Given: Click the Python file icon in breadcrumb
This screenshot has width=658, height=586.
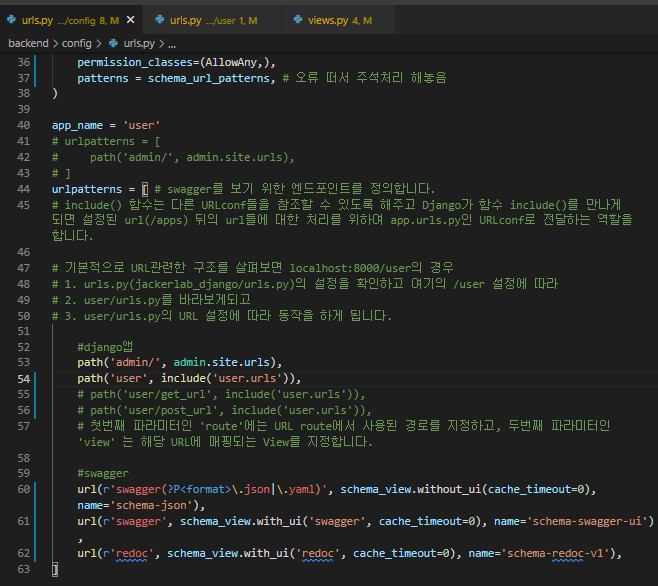Looking at the screenshot, I should pyautogui.click(x=113, y=43).
